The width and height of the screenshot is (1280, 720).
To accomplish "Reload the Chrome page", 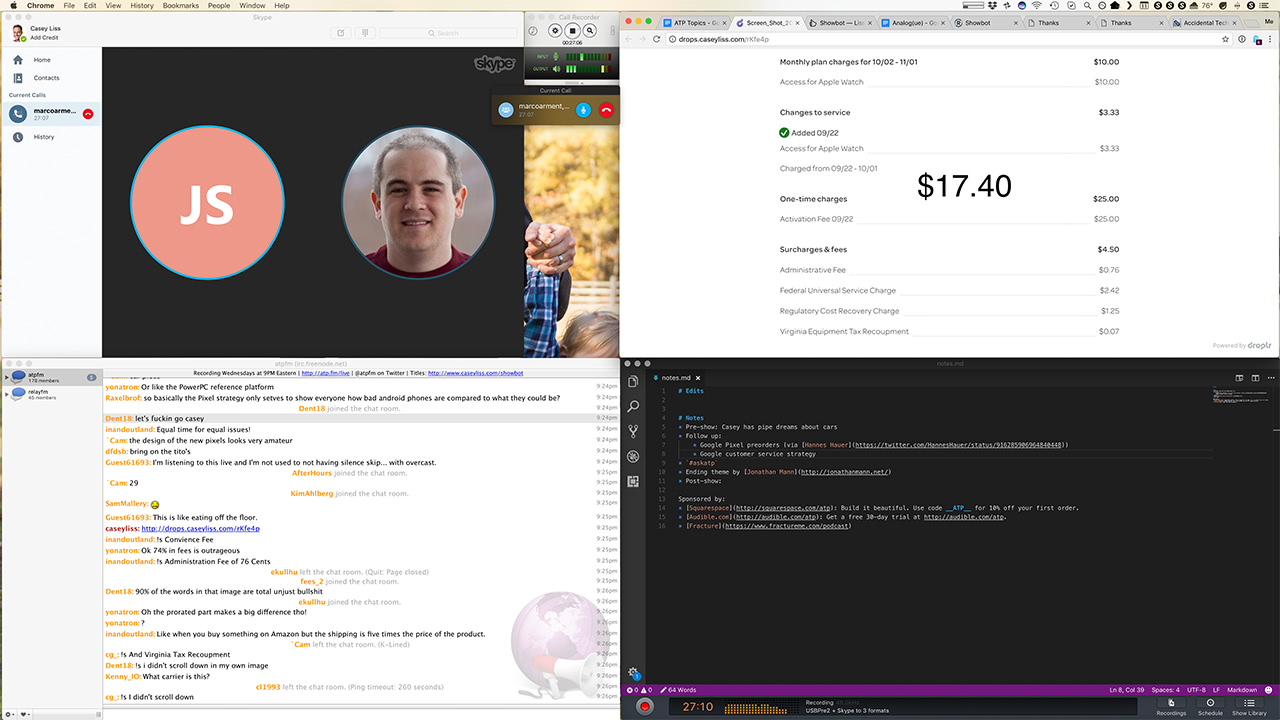I will [x=657, y=39].
